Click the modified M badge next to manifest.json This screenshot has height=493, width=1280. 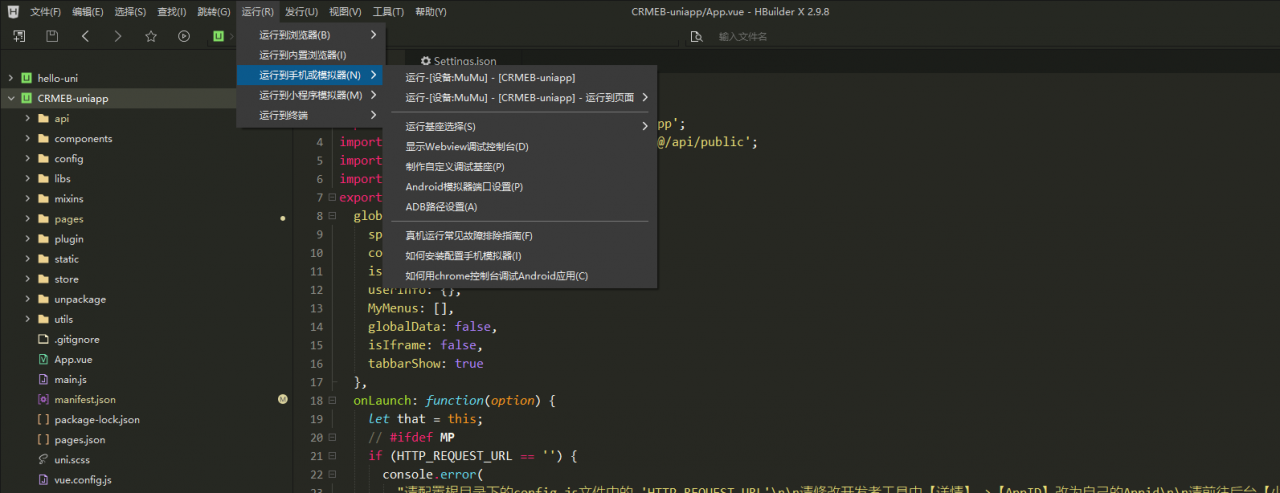pos(283,399)
